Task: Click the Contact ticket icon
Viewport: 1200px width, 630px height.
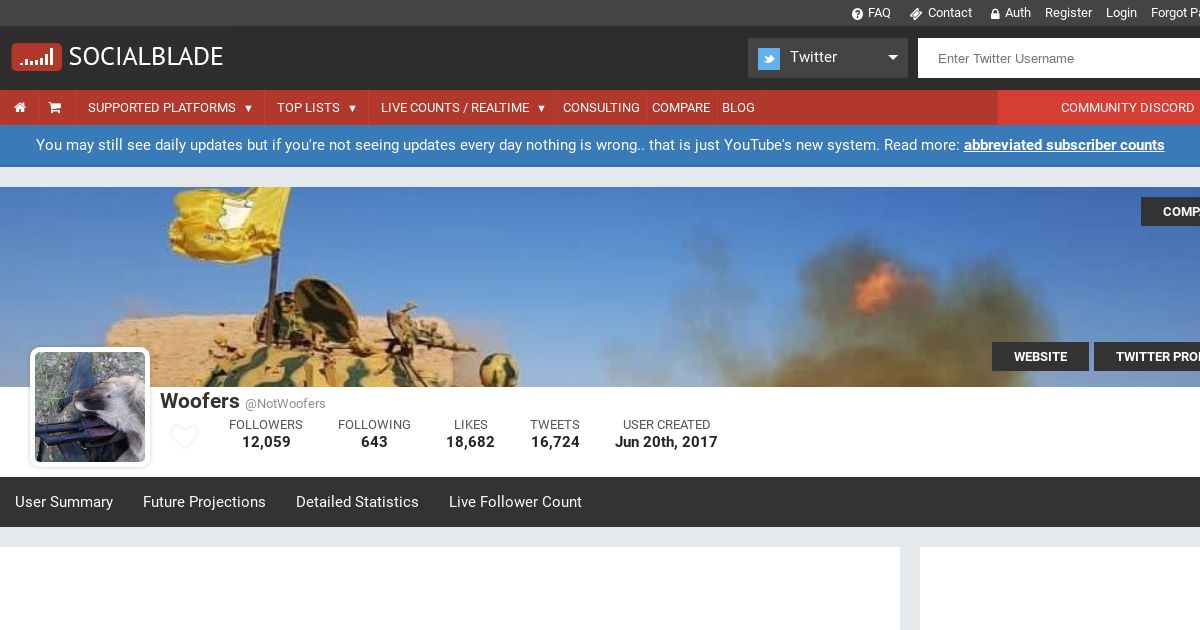Action: 915,14
